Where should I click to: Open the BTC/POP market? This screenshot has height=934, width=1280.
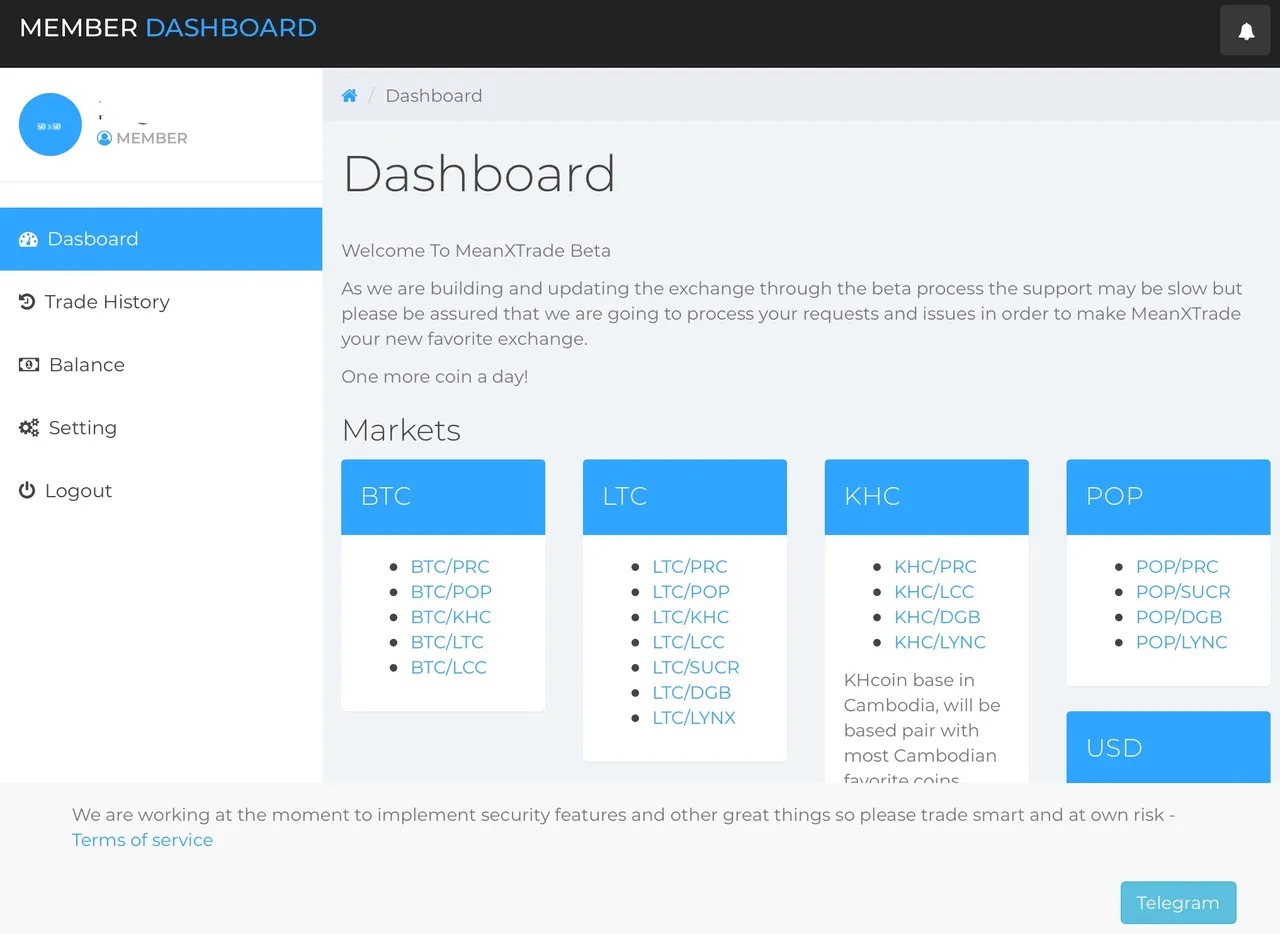[451, 591]
